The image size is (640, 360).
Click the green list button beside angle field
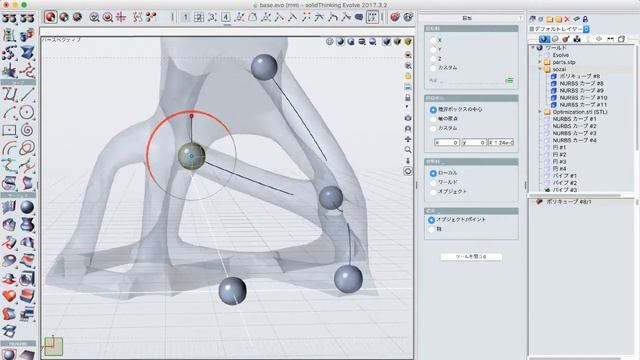509,80
